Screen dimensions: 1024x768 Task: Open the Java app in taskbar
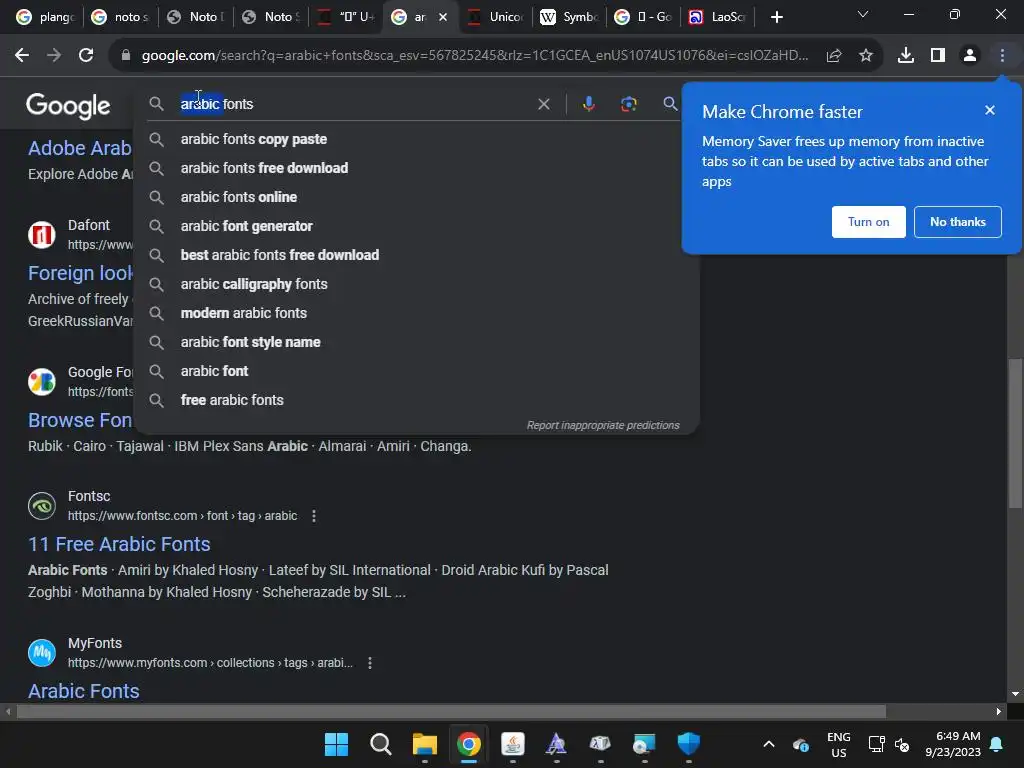pyautogui.click(x=513, y=744)
